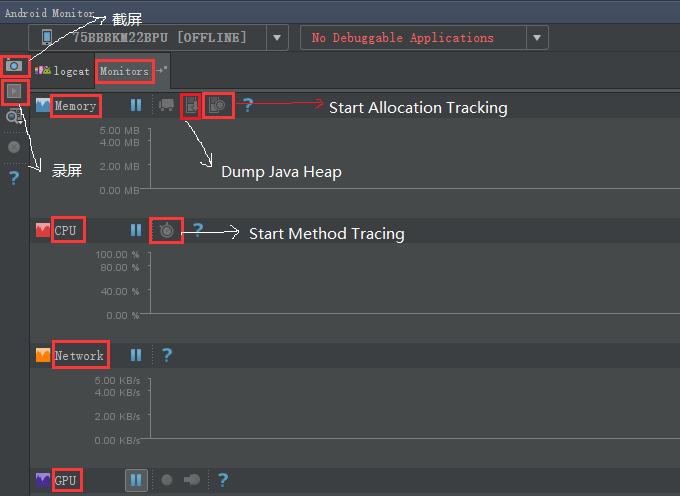Click the Network monitor label
Image resolution: width=680 pixels, height=496 pixels.
[x=79, y=356]
